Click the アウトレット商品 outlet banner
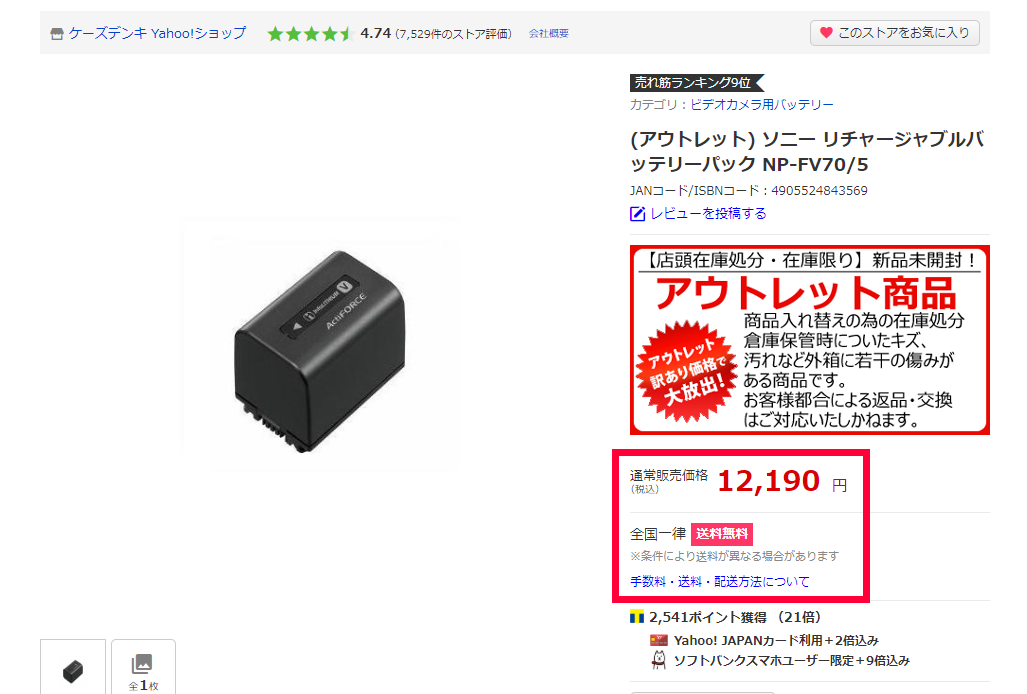1027x694 pixels. click(x=810, y=340)
